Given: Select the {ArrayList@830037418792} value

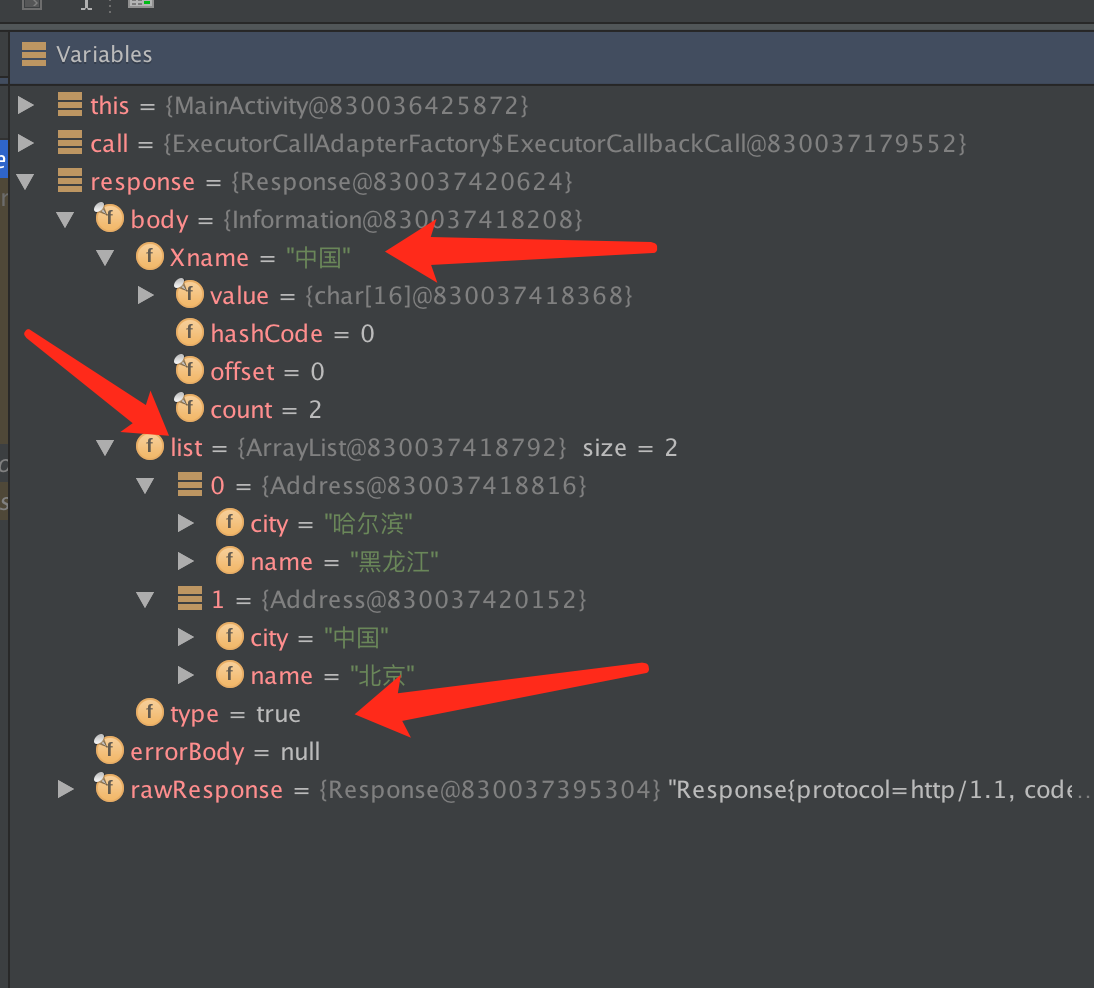Looking at the screenshot, I should click(402, 448).
